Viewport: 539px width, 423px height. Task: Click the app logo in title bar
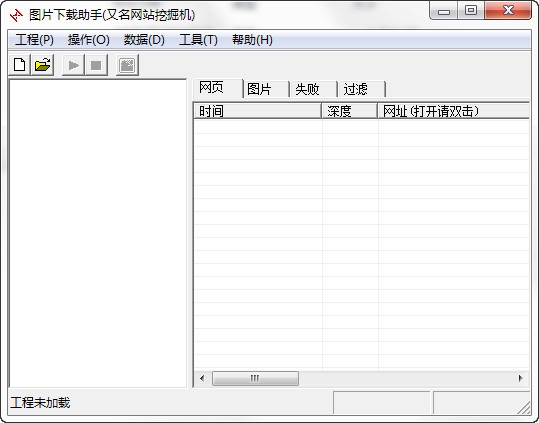(16, 15)
